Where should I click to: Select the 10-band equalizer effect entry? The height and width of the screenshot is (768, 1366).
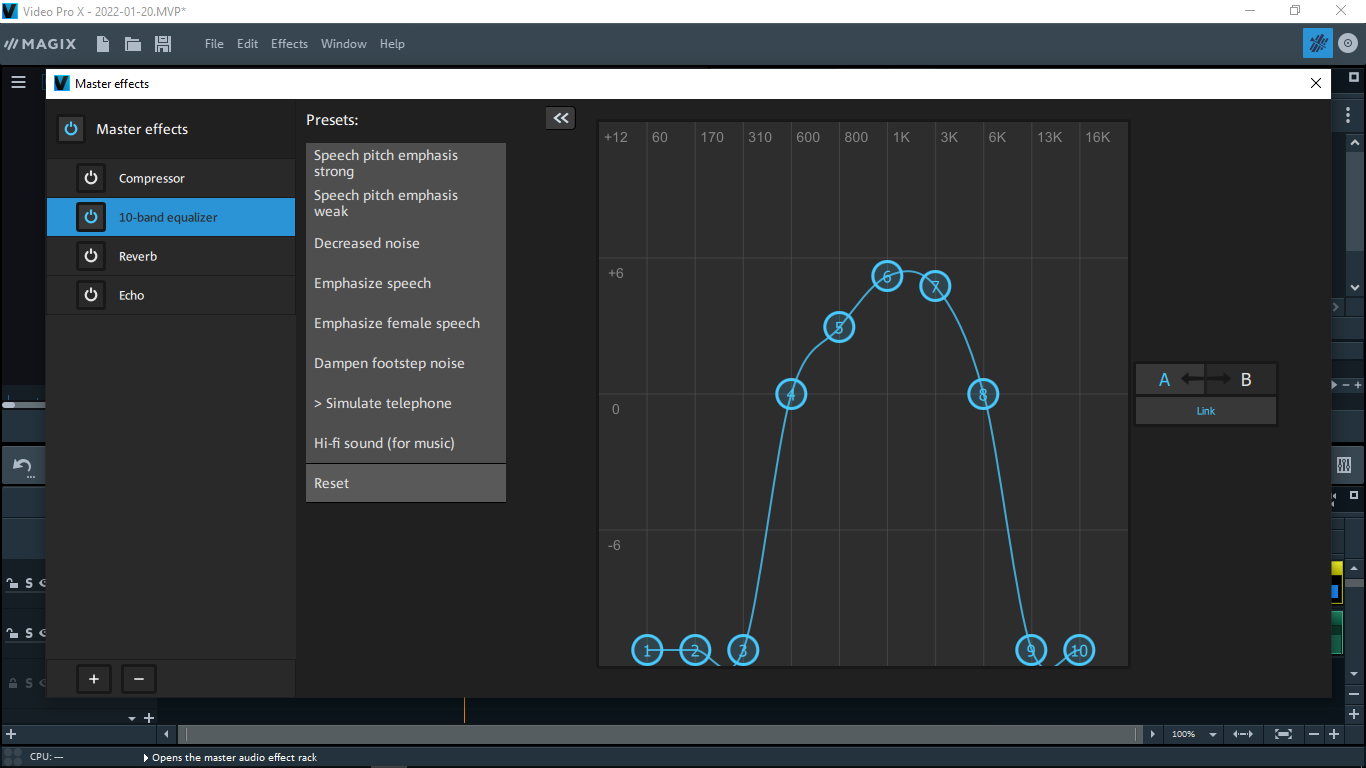168,217
